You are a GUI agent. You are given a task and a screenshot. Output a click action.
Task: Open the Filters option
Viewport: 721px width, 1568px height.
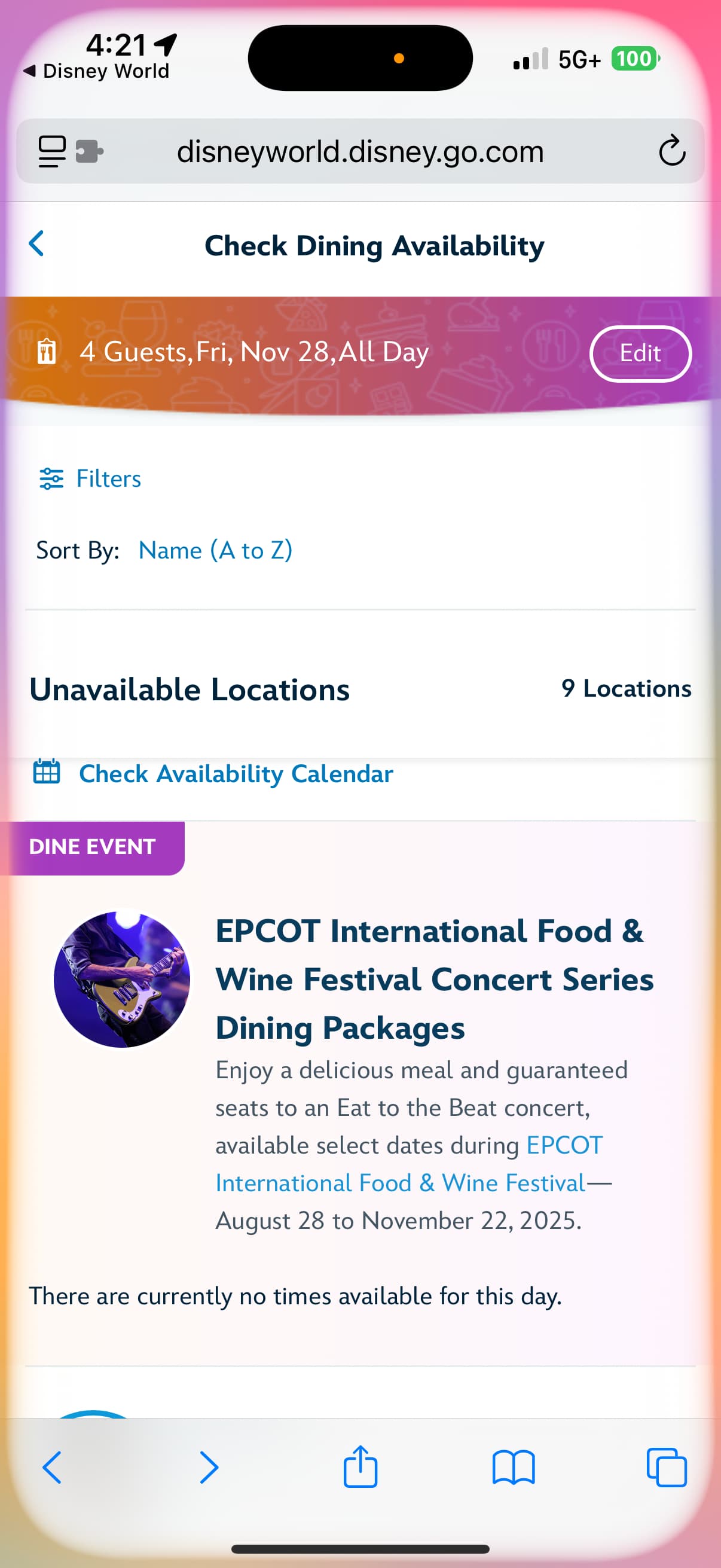(108, 479)
